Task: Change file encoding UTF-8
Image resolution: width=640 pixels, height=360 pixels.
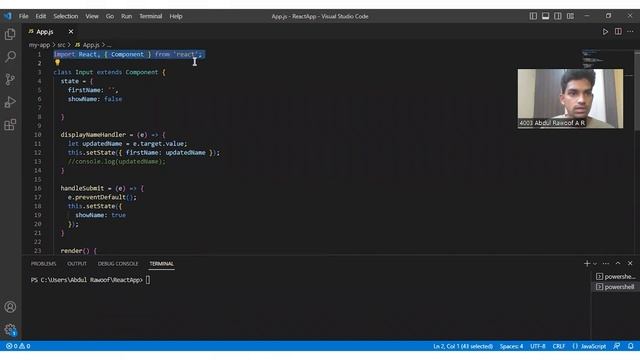Action: pyautogui.click(x=538, y=346)
